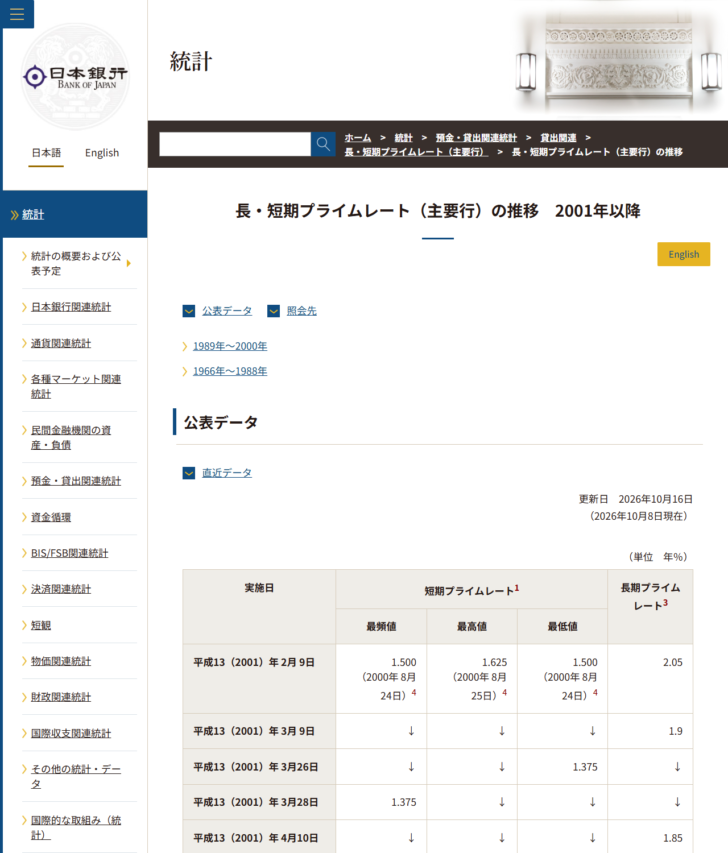Click footnote 4 in 最頻値 cell

tap(414, 693)
